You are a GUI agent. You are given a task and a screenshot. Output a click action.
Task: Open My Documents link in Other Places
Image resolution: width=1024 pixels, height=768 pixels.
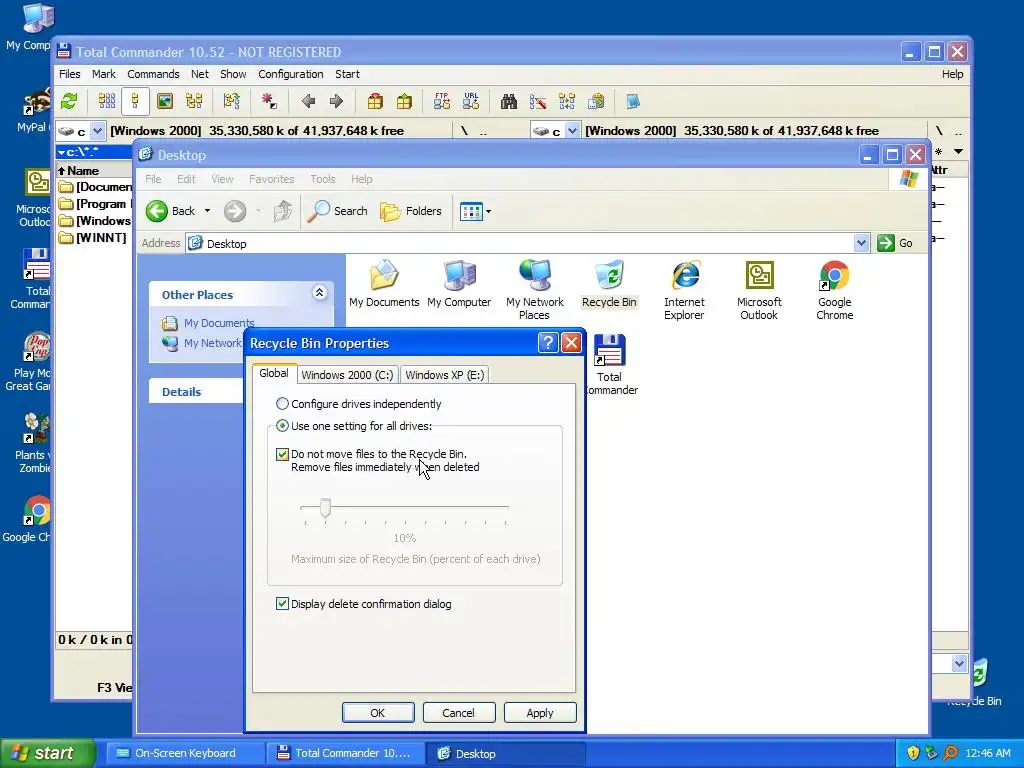tap(219, 323)
